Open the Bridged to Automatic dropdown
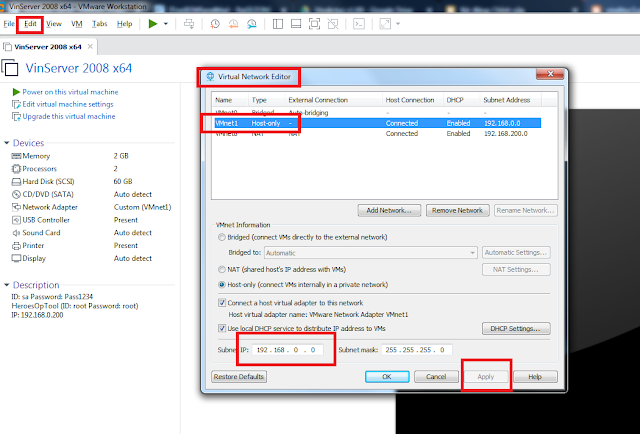The image size is (640, 434). click(371, 253)
